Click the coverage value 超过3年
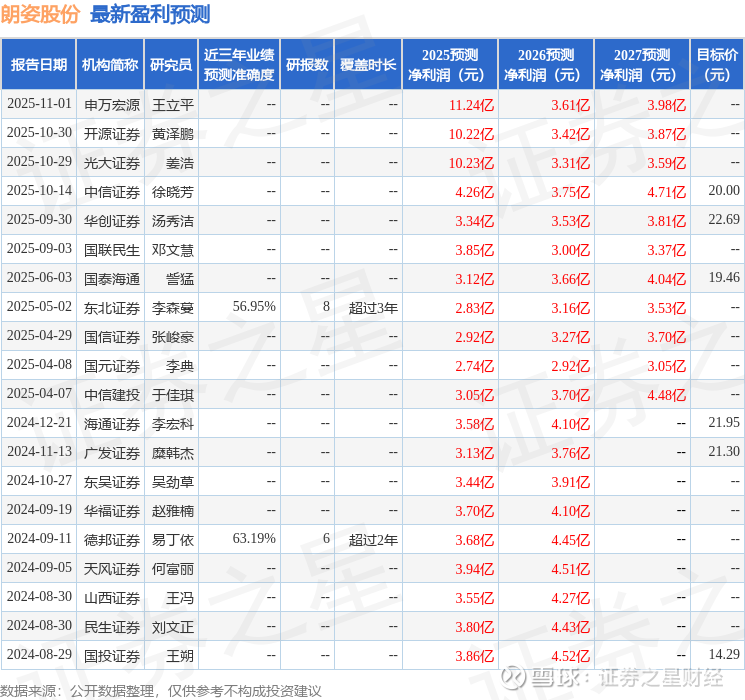This screenshot has height=700, width=745. (x=373, y=308)
